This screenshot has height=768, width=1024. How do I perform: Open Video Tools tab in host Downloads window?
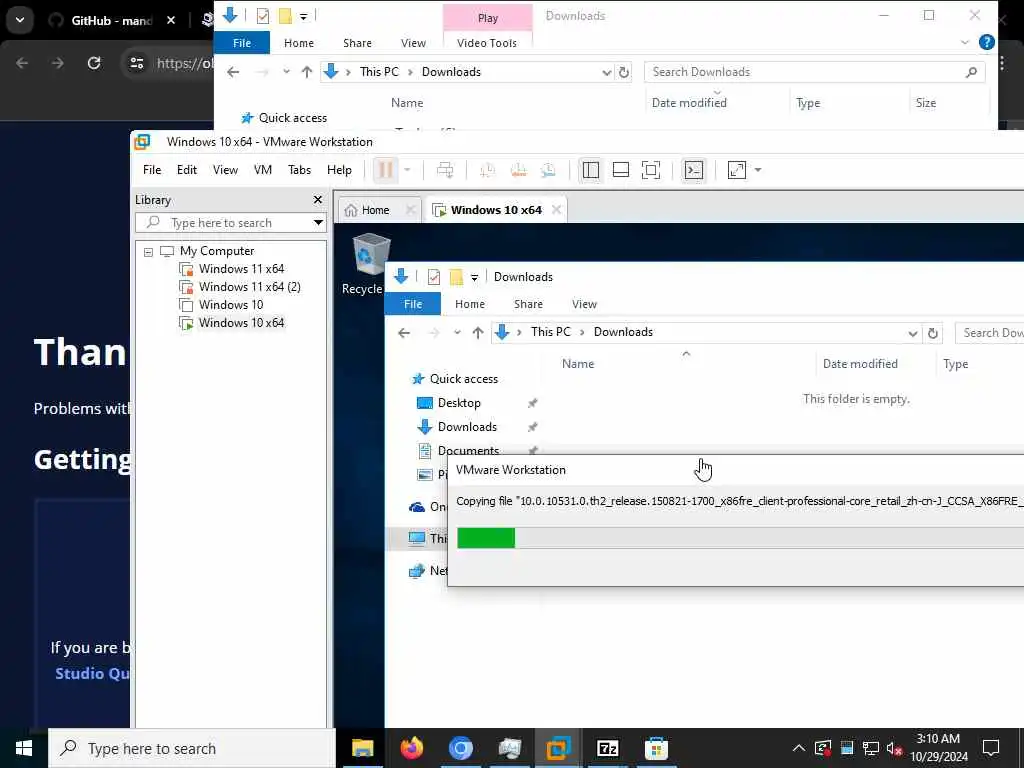(487, 43)
